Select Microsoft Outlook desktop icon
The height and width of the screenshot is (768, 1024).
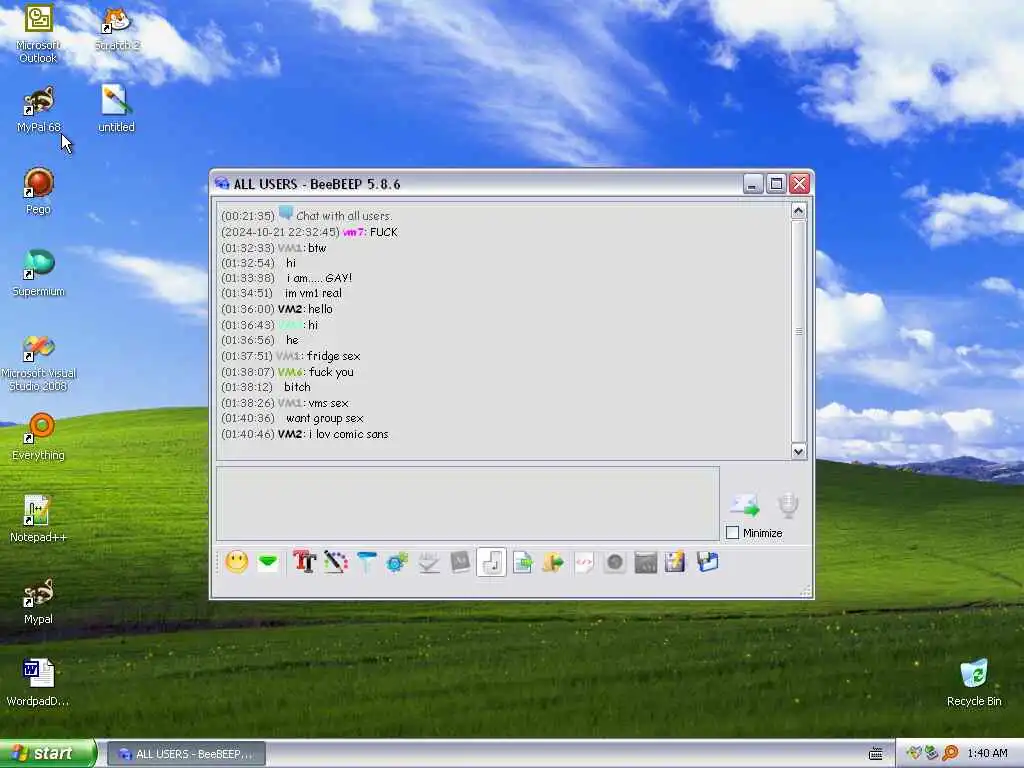(38, 34)
